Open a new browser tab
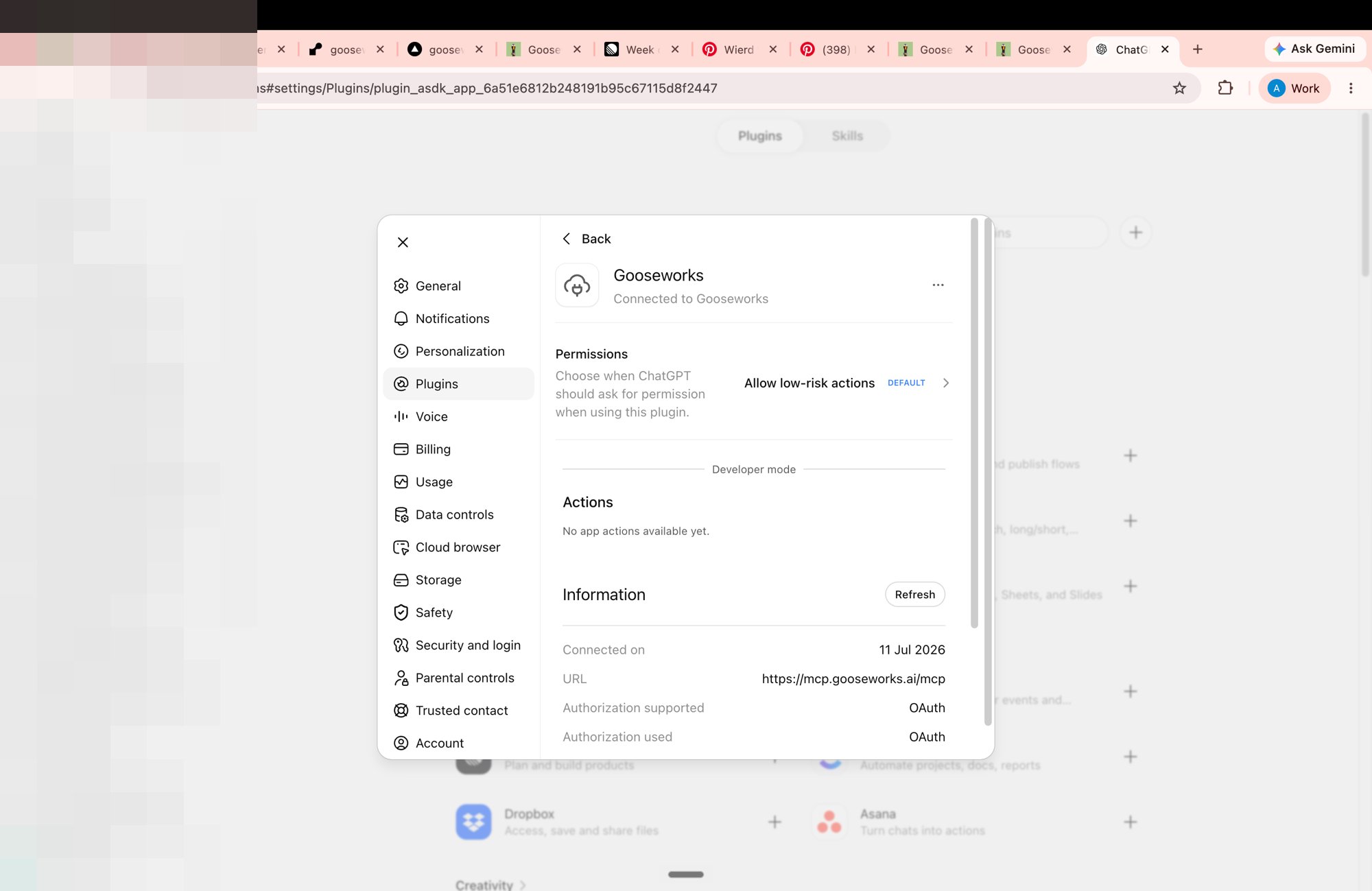Screen dimensions: 1372x891 pyautogui.click(x=1198, y=49)
